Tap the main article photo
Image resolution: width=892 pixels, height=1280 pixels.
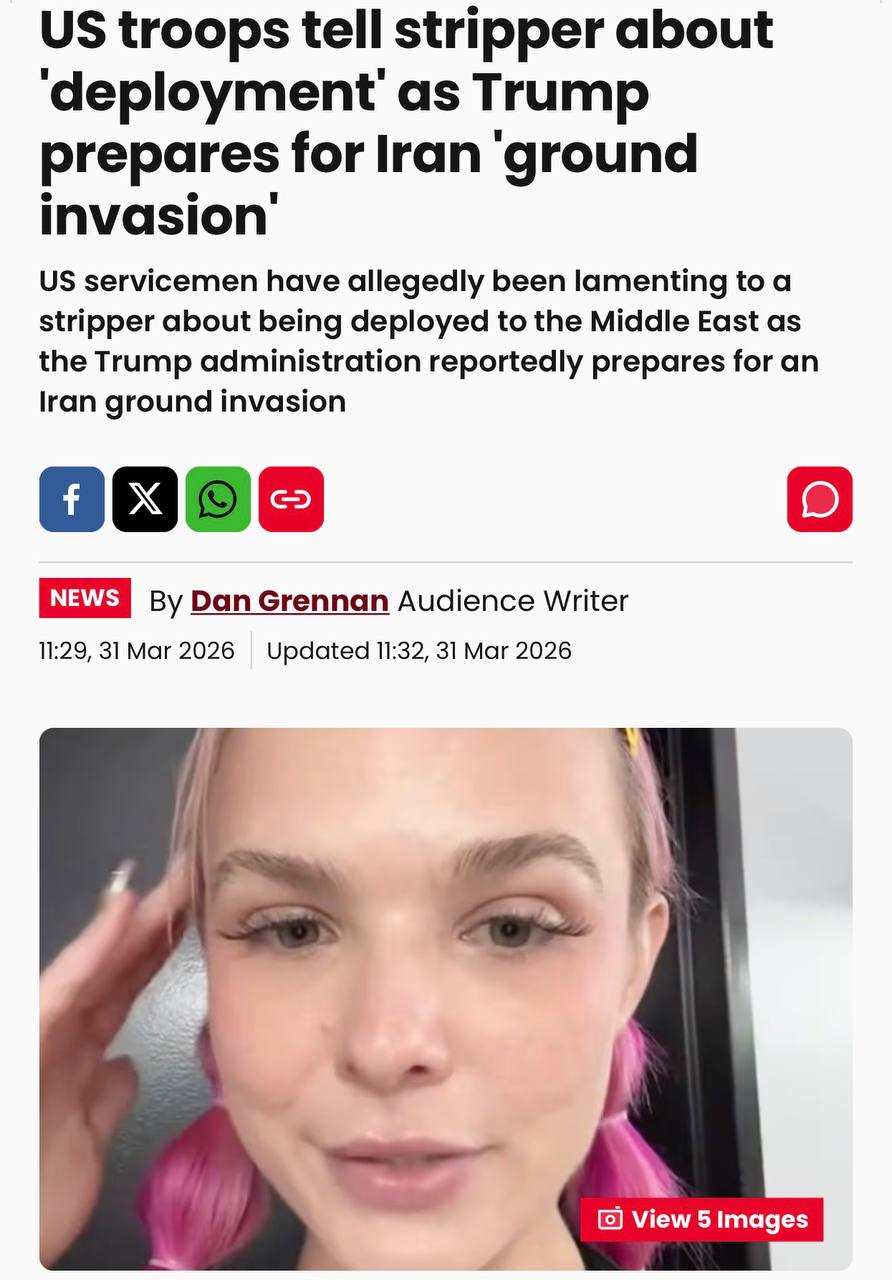(x=446, y=998)
